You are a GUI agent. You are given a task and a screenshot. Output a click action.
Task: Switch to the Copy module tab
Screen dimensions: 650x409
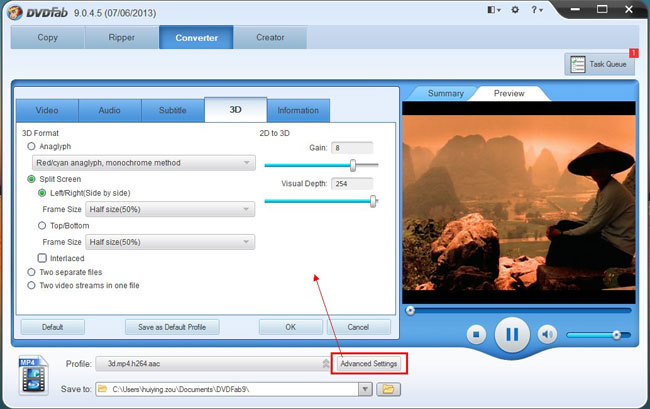(48, 37)
